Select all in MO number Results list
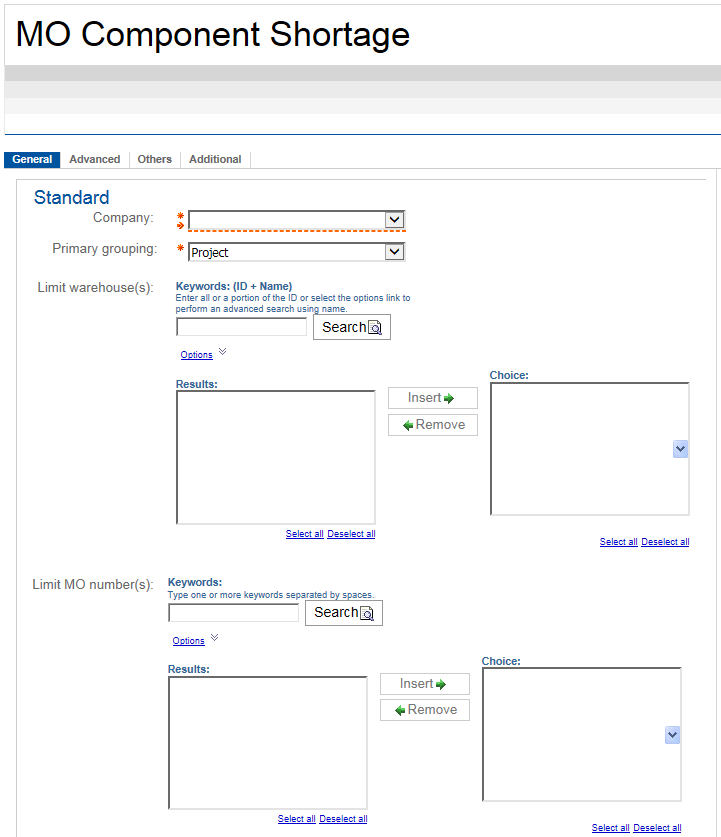This screenshot has width=721, height=837. (296, 819)
